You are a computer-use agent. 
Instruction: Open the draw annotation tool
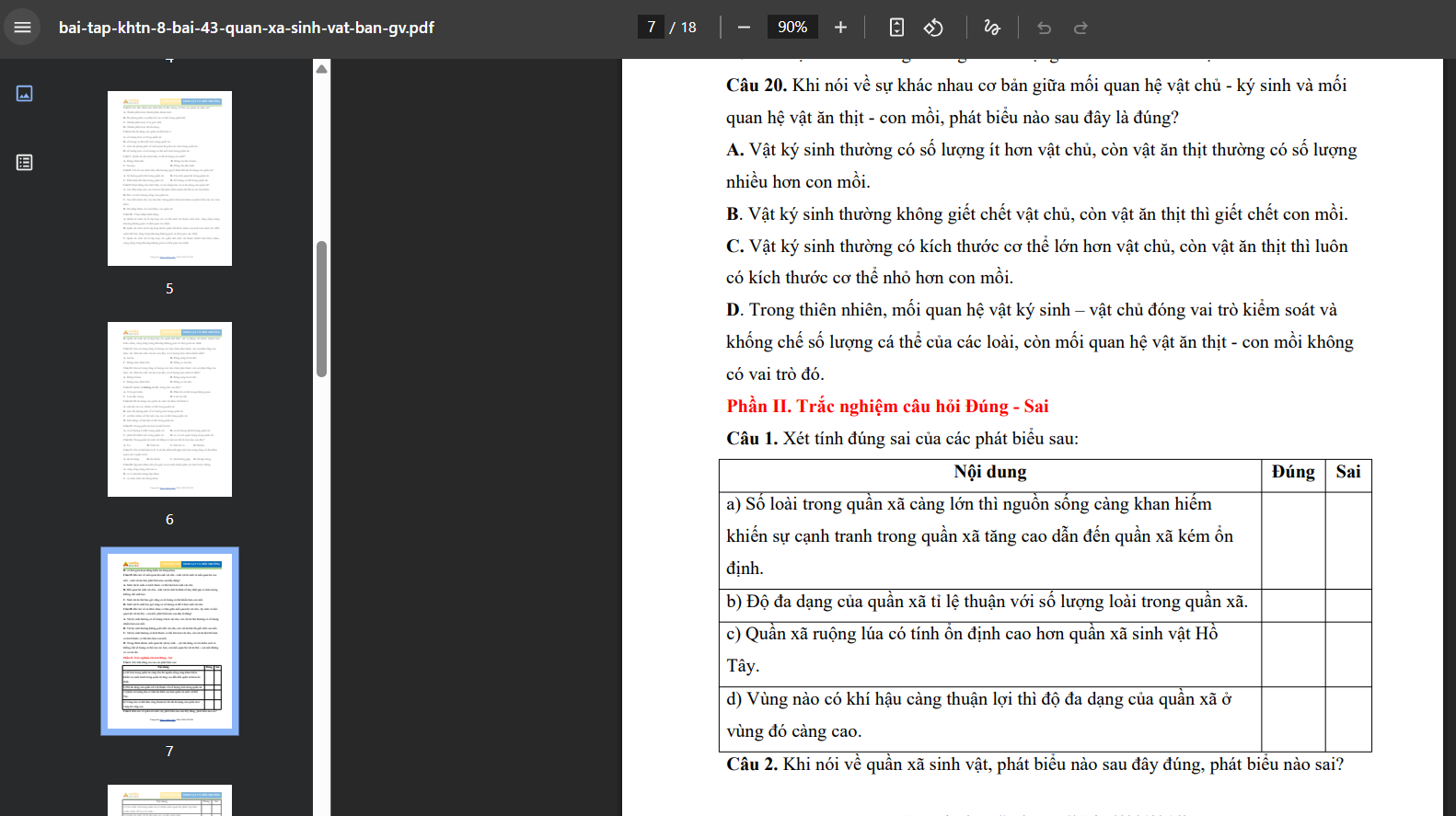coord(992,28)
